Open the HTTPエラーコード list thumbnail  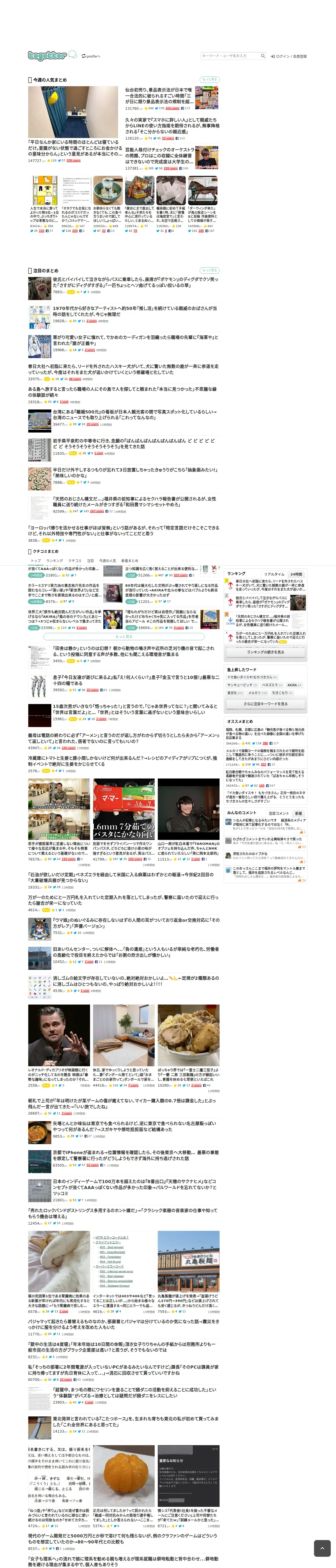tap(124, 1262)
